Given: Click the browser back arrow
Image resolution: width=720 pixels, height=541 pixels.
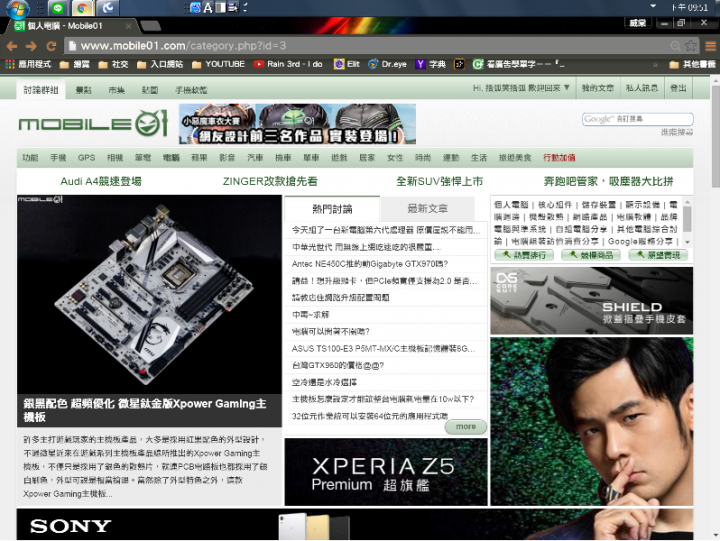Looking at the screenshot, I should (12, 46).
